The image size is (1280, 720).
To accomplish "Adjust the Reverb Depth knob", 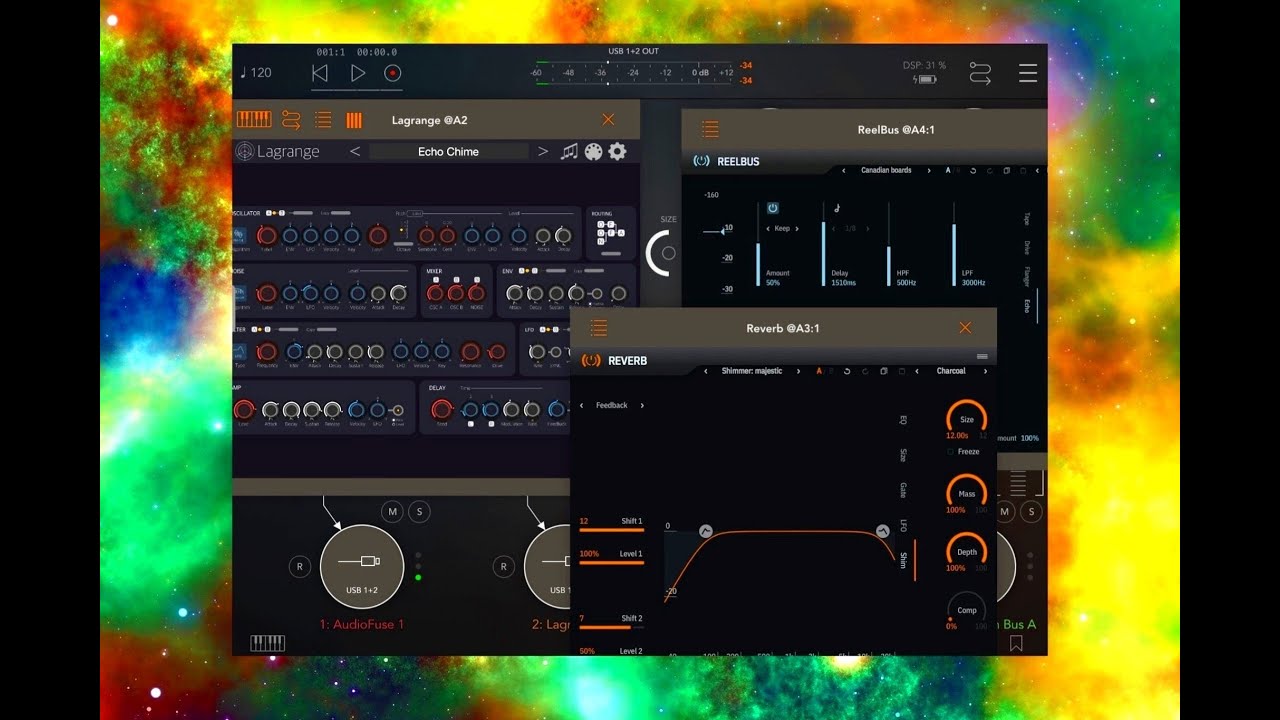I will pyautogui.click(x=967, y=551).
